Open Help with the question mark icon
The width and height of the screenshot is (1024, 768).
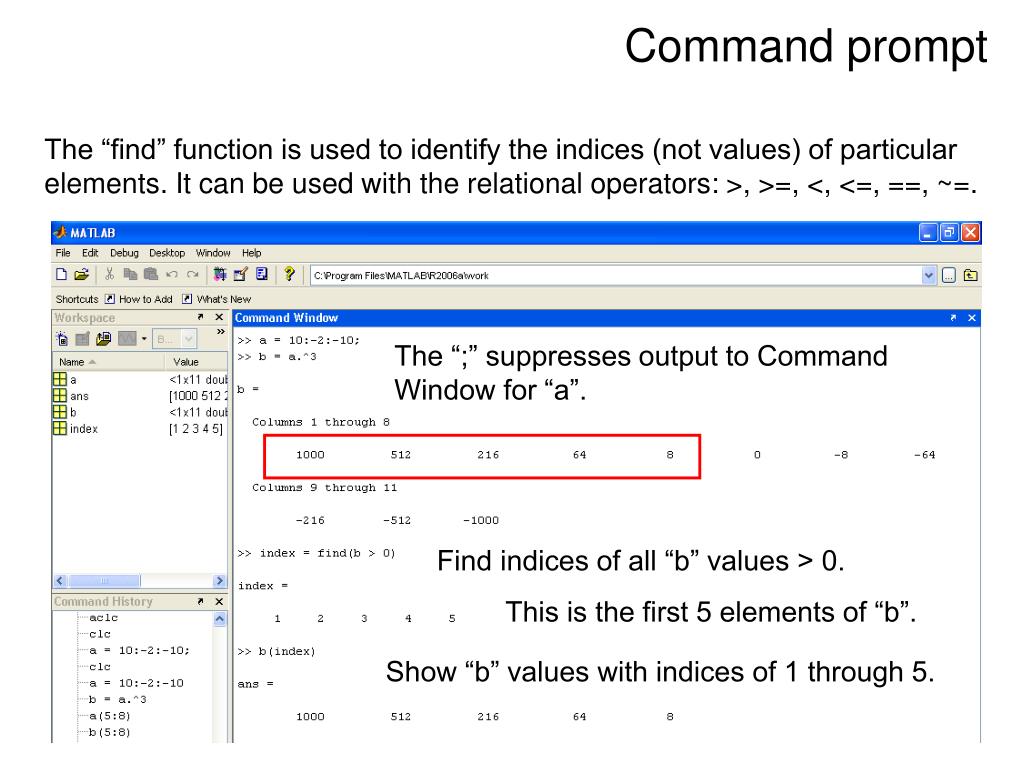coord(289,275)
